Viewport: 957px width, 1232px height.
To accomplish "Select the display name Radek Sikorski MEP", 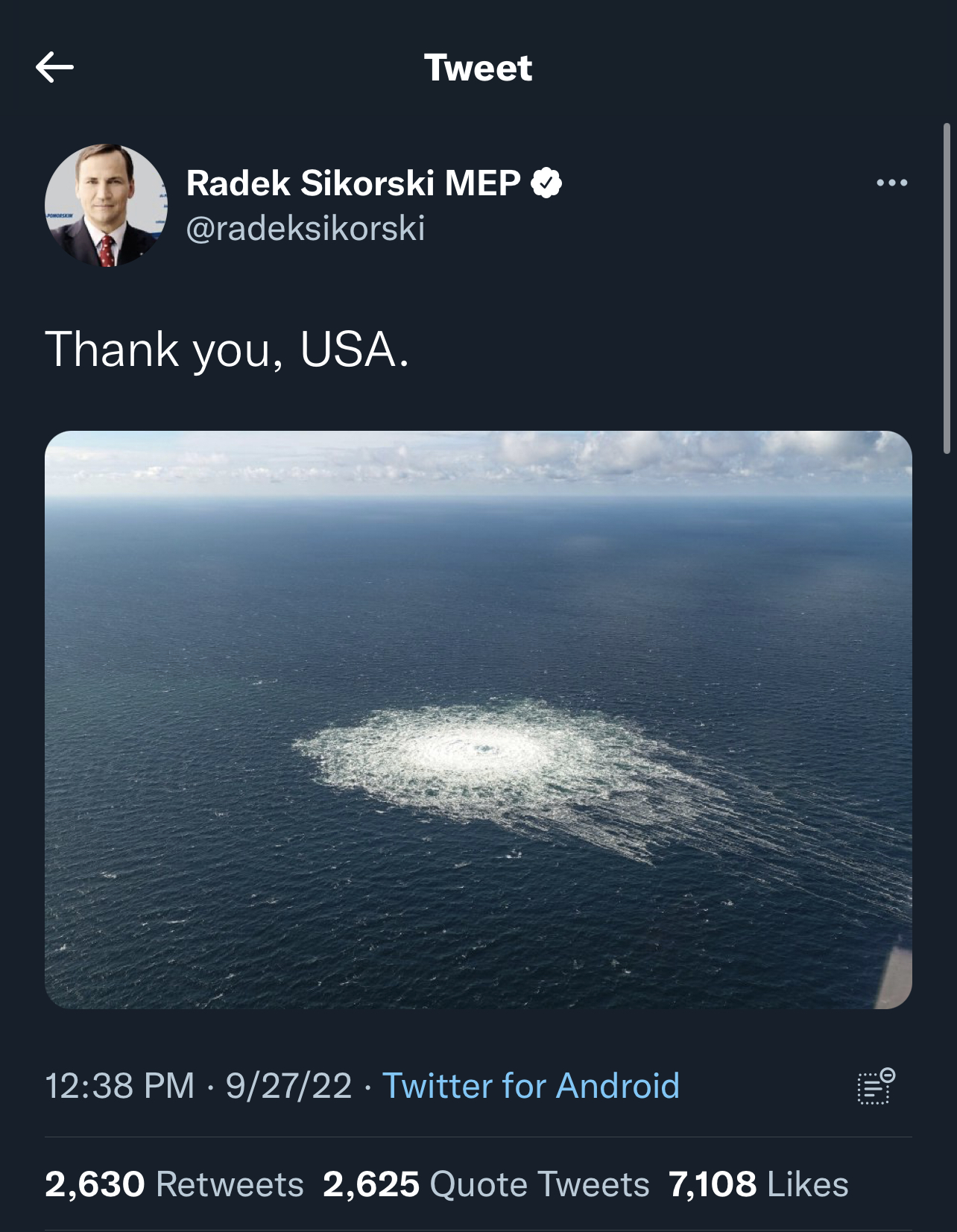I will [353, 183].
